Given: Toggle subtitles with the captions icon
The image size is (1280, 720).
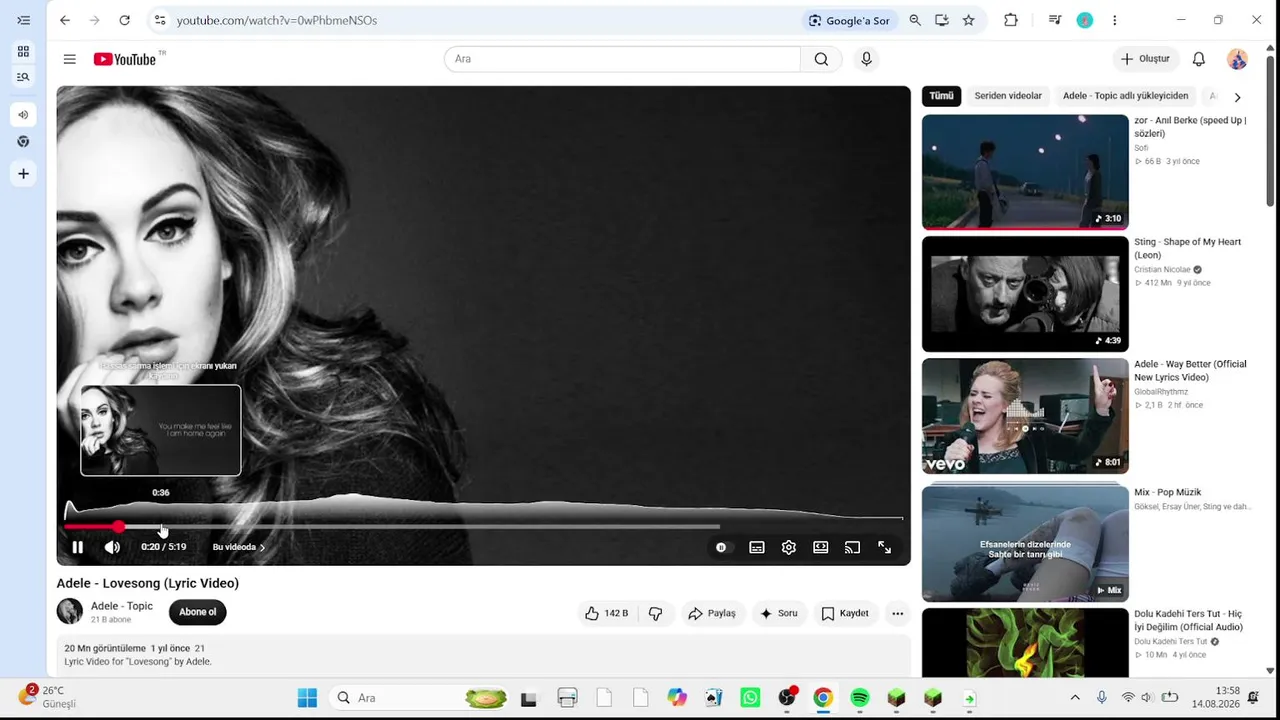Looking at the screenshot, I should click(x=757, y=547).
